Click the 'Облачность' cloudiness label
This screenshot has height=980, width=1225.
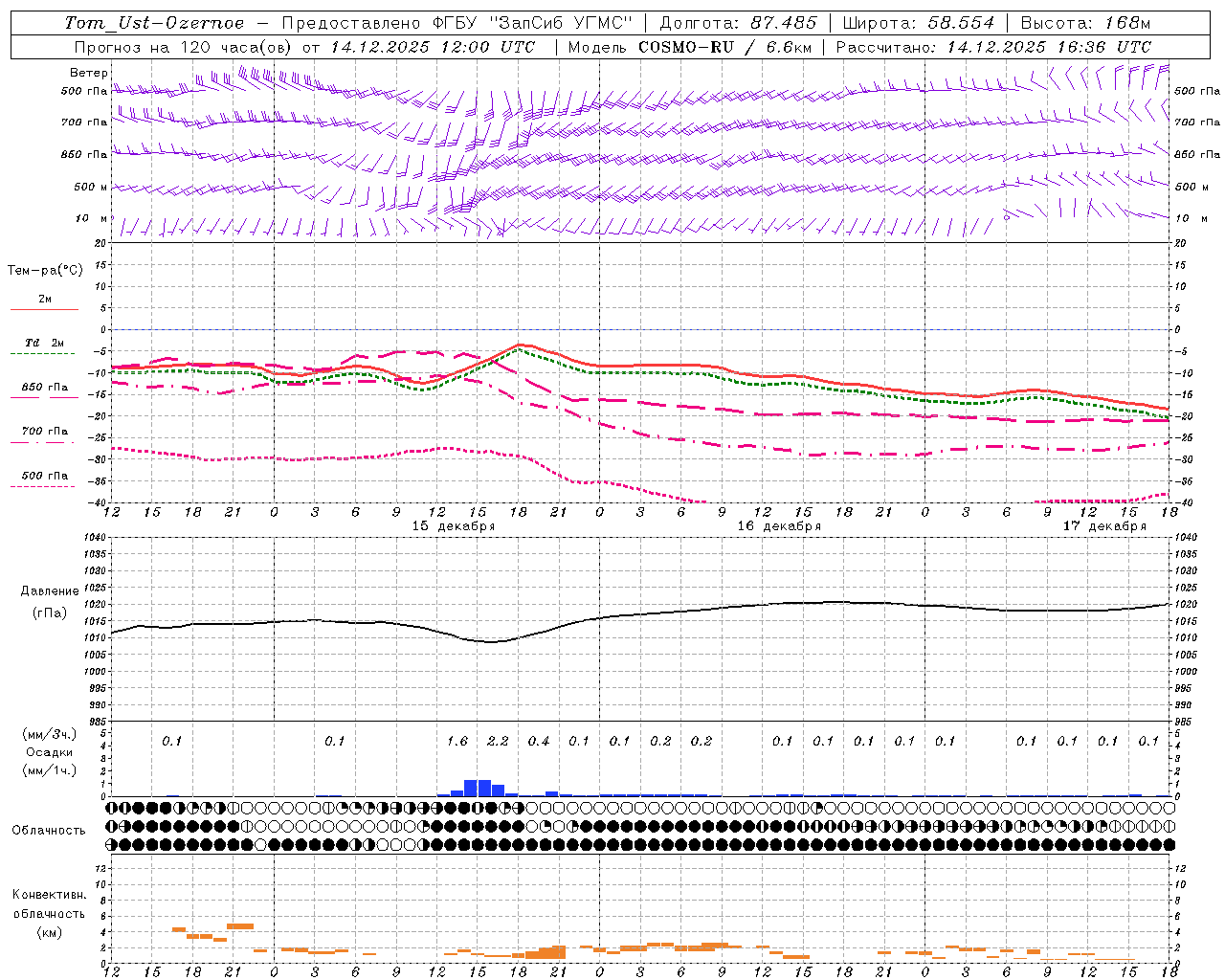point(49,831)
